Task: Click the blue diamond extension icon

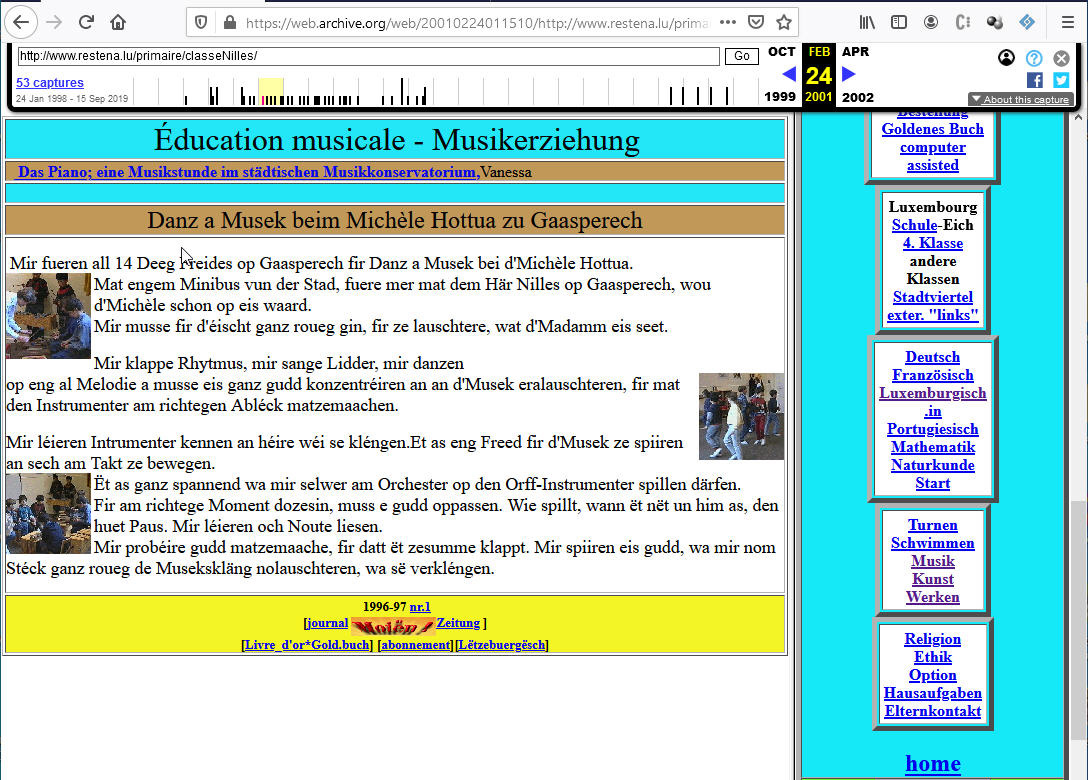Action: pyautogui.click(x=1027, y=22)
